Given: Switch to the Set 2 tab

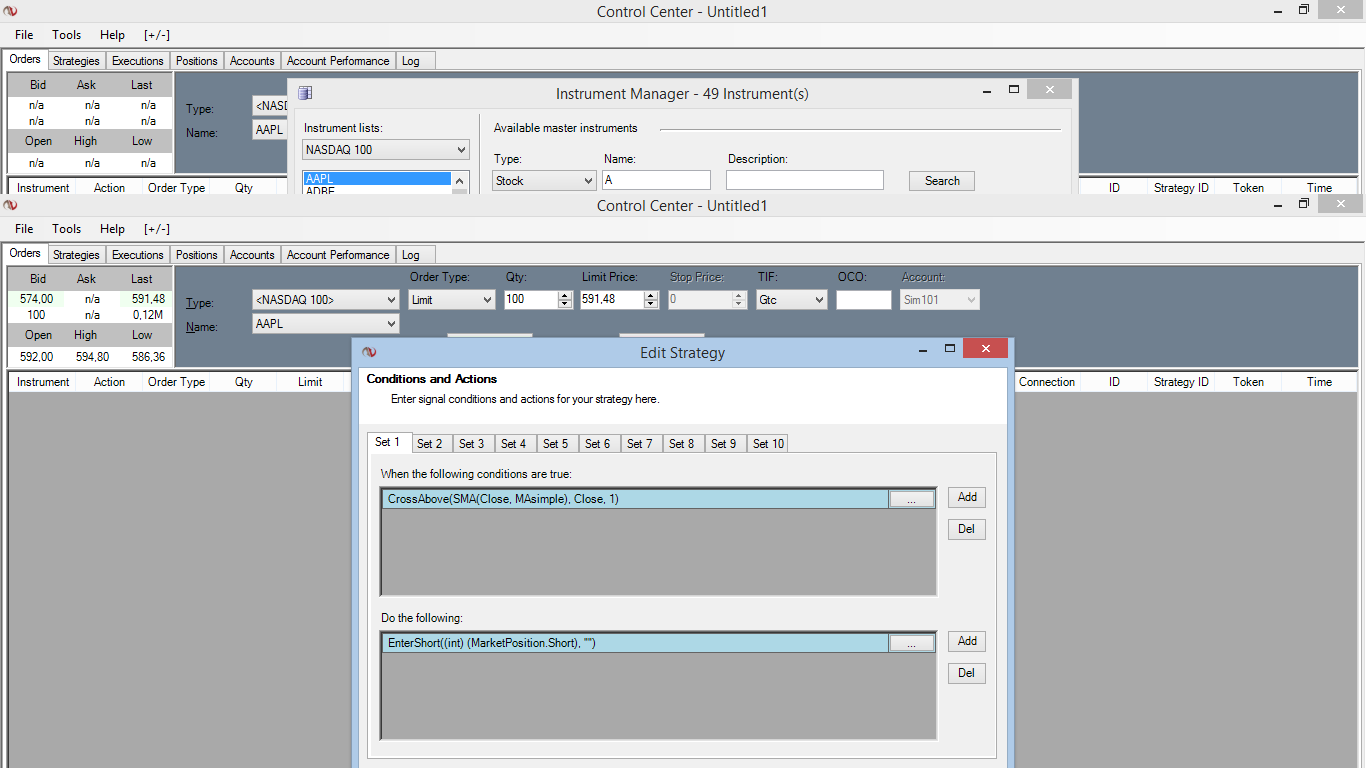Looking at the screenshot, I should click(430, 444).
